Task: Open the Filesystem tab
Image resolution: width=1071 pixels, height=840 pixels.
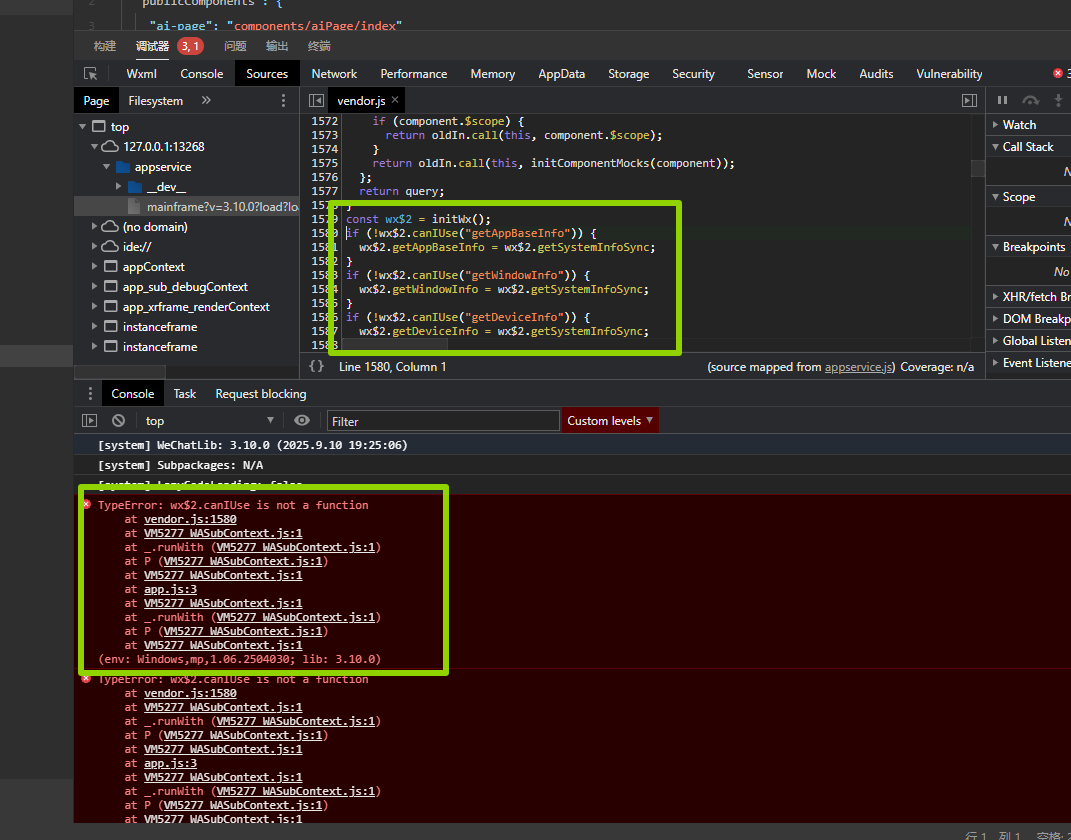Action: click(155, 101)
